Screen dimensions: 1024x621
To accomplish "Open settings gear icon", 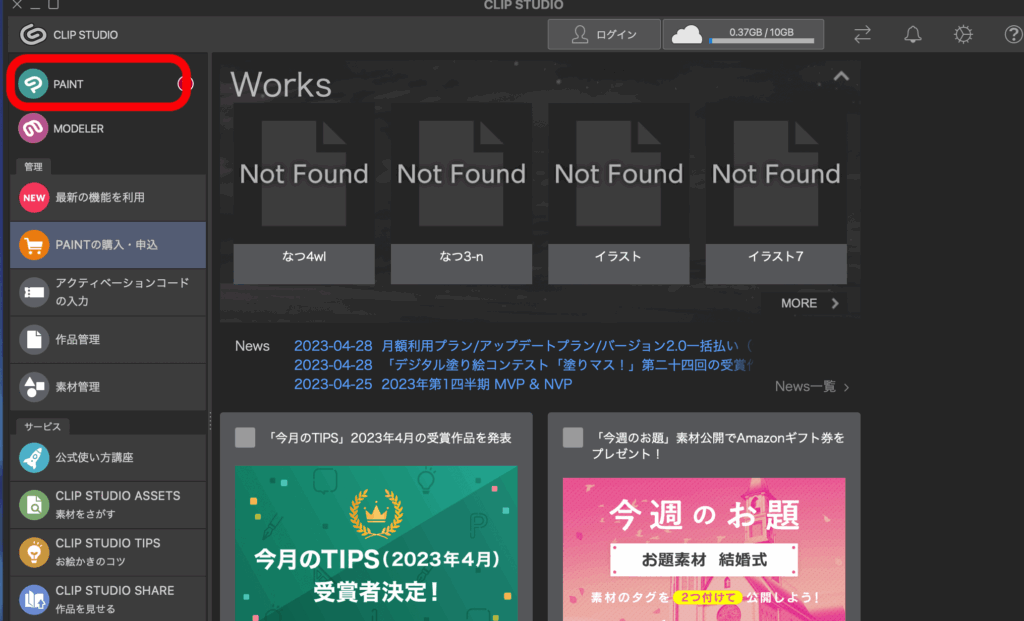I will click(x=963, y=35).
